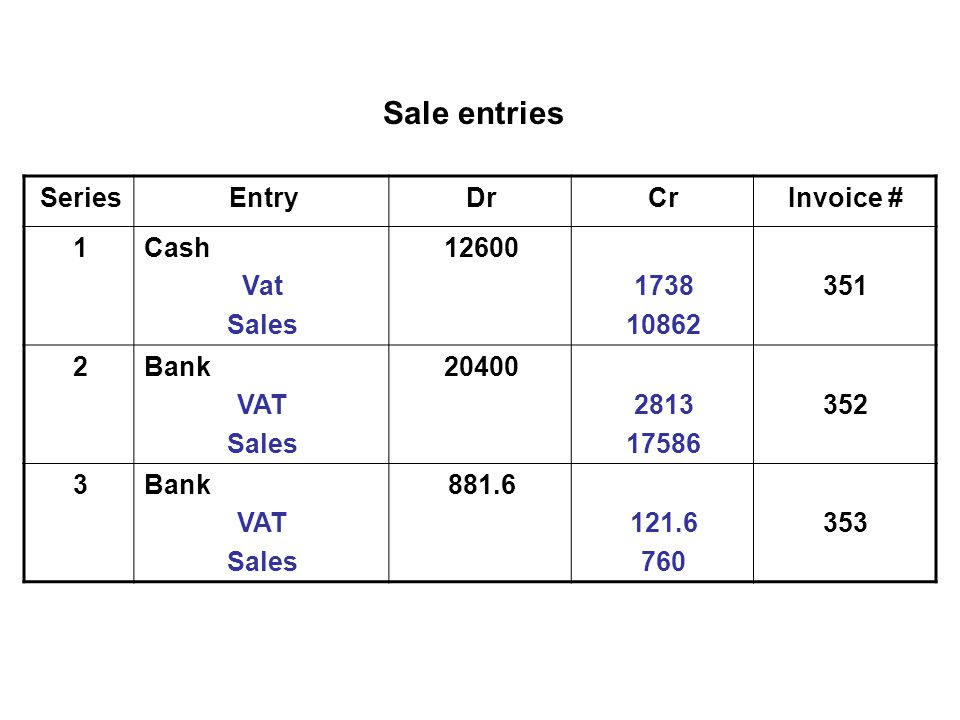Select the Series column header

tap(80, 198)
